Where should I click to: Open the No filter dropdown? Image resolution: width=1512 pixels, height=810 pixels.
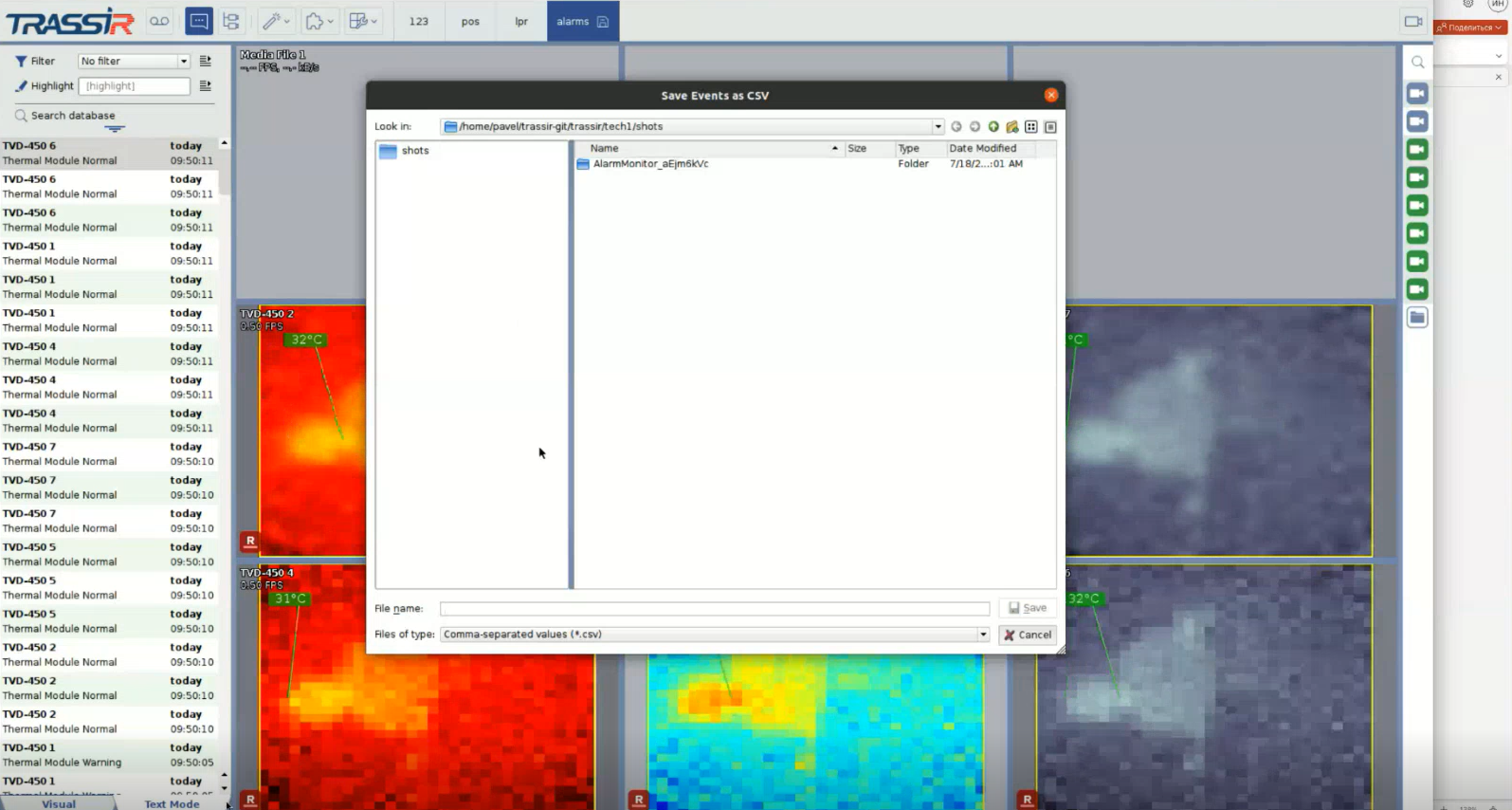134,61
